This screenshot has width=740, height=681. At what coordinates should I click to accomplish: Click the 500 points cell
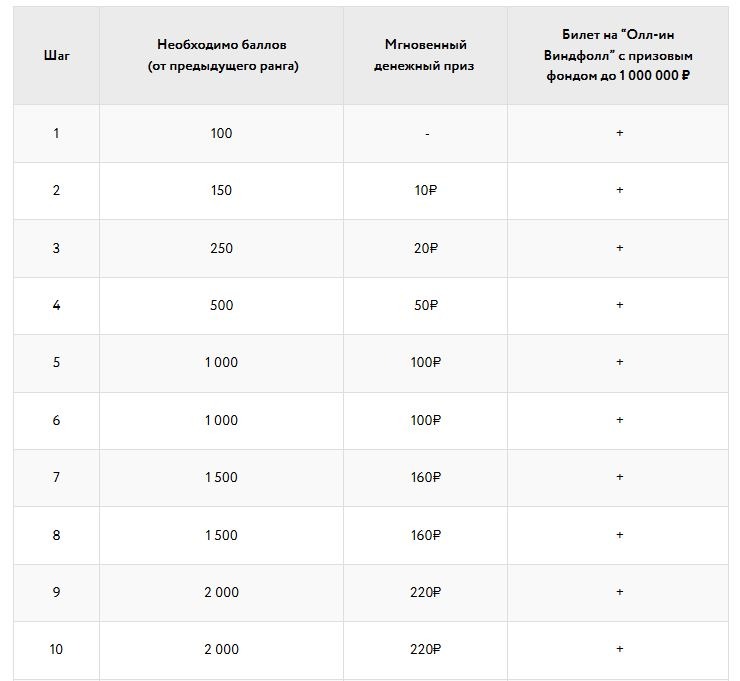221,305
